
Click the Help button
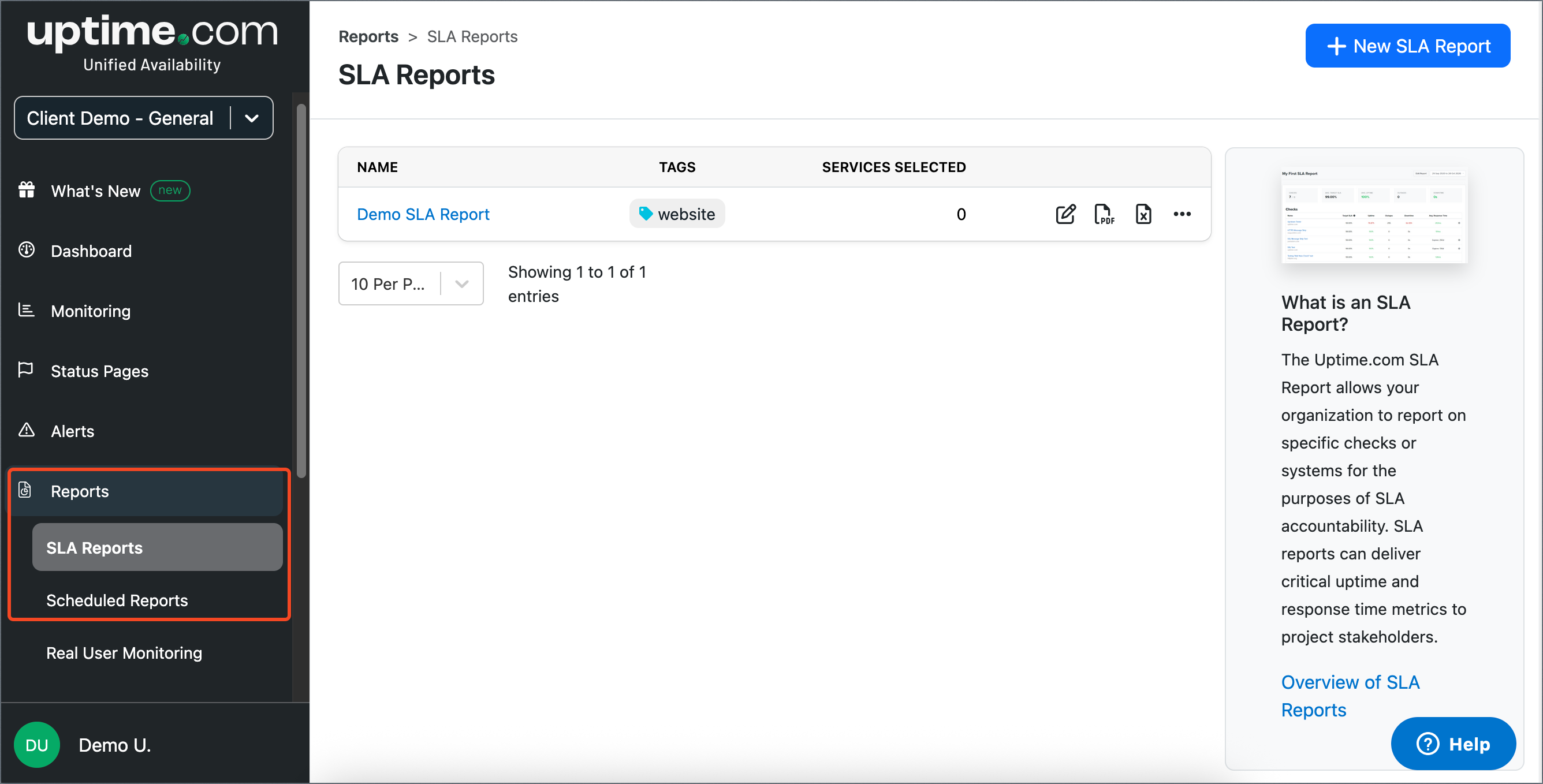[x=1453, y=744]
